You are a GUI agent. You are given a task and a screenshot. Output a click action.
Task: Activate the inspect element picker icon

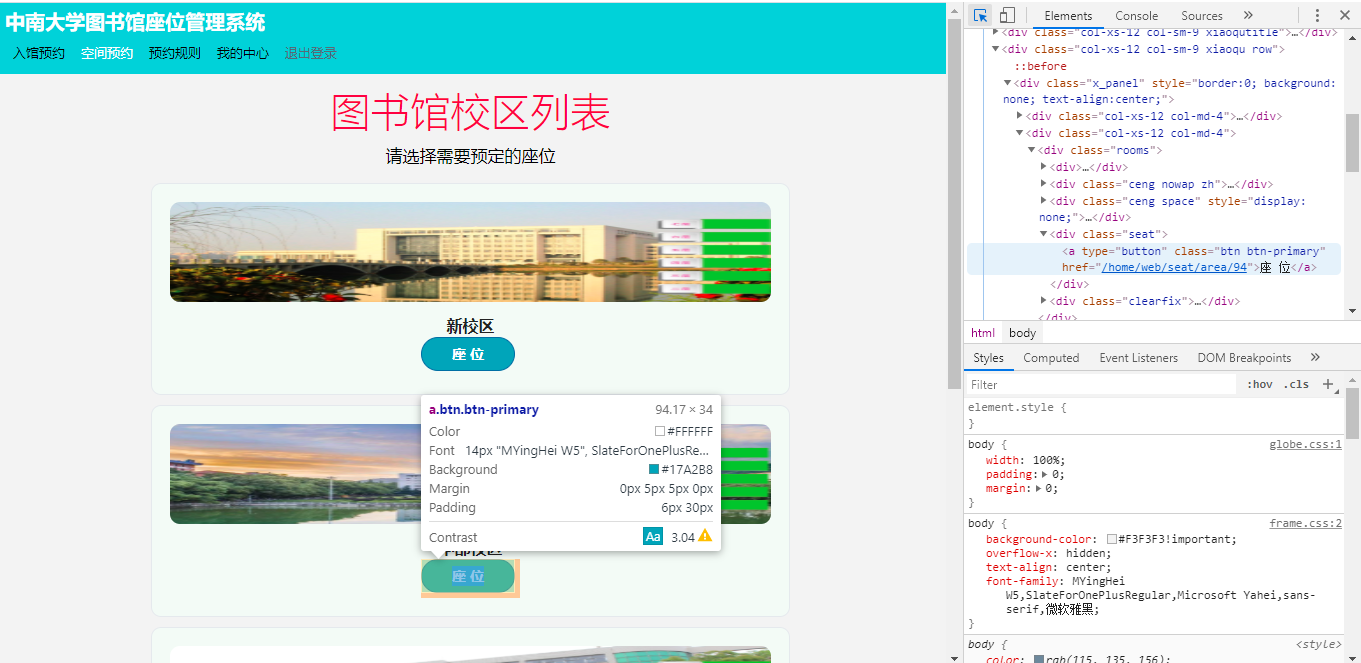click(x=980, y=15)
